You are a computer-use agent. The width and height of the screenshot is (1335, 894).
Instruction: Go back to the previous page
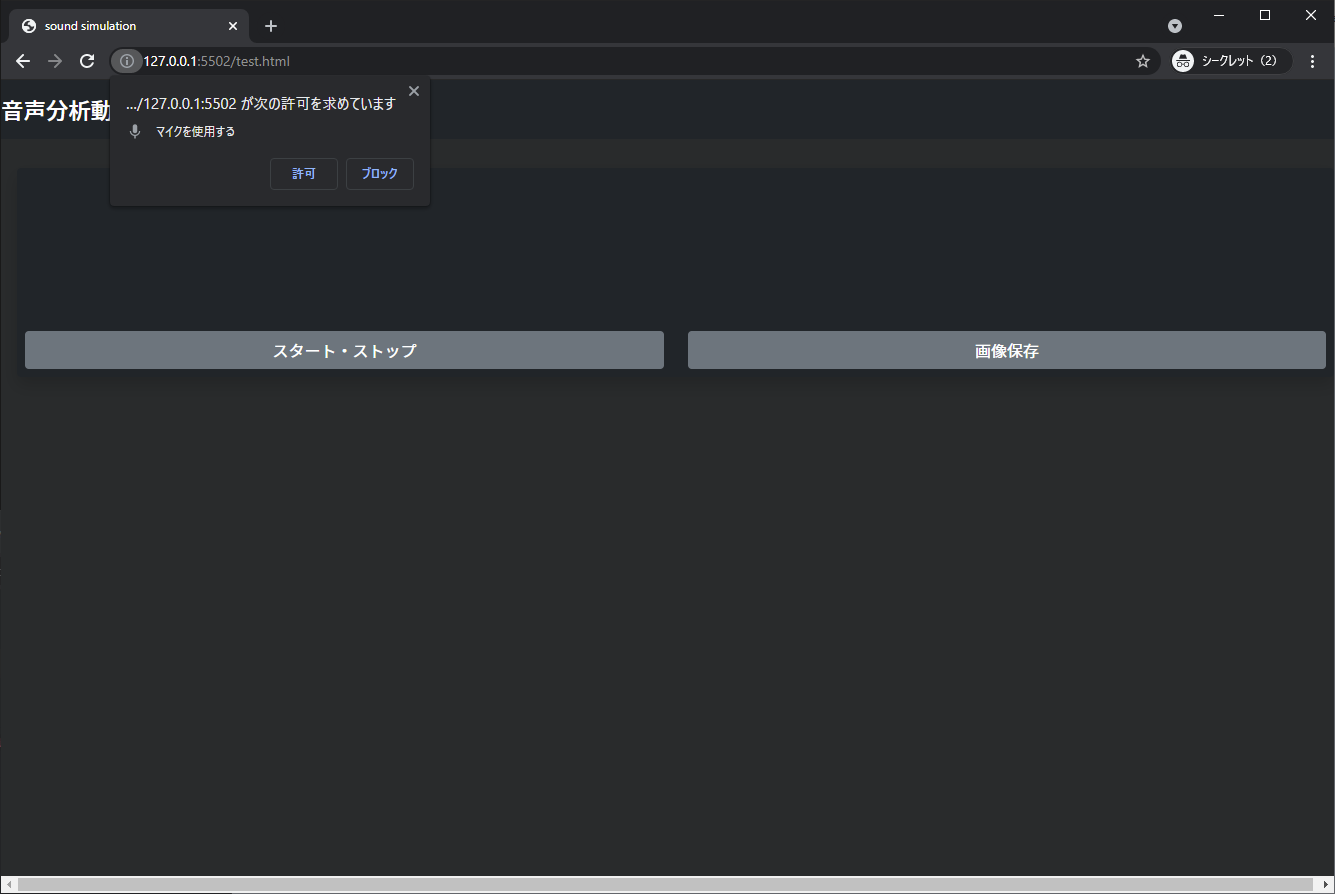(23, 61)
